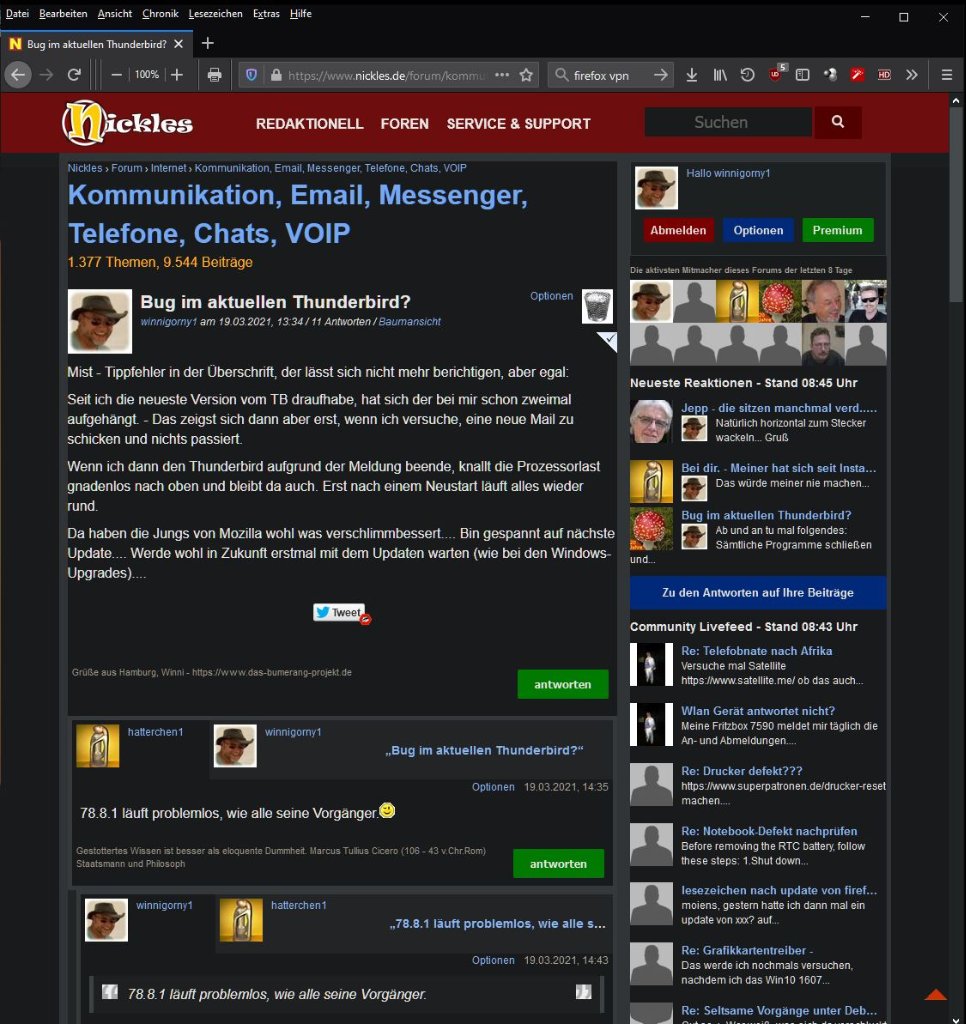Click the left quote icon in the quoted post
The height and width of the screenshot is (1024, 966).
(110, 992)
